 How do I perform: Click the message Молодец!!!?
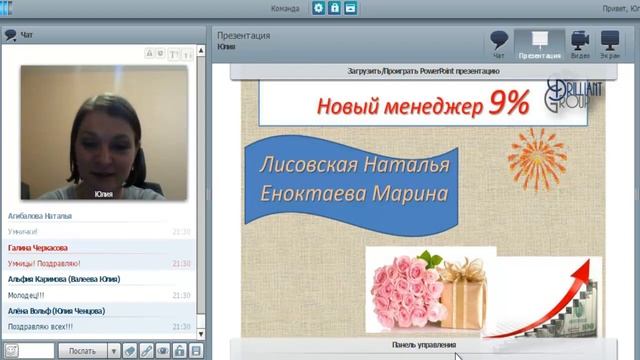click(x=26, y=295)
